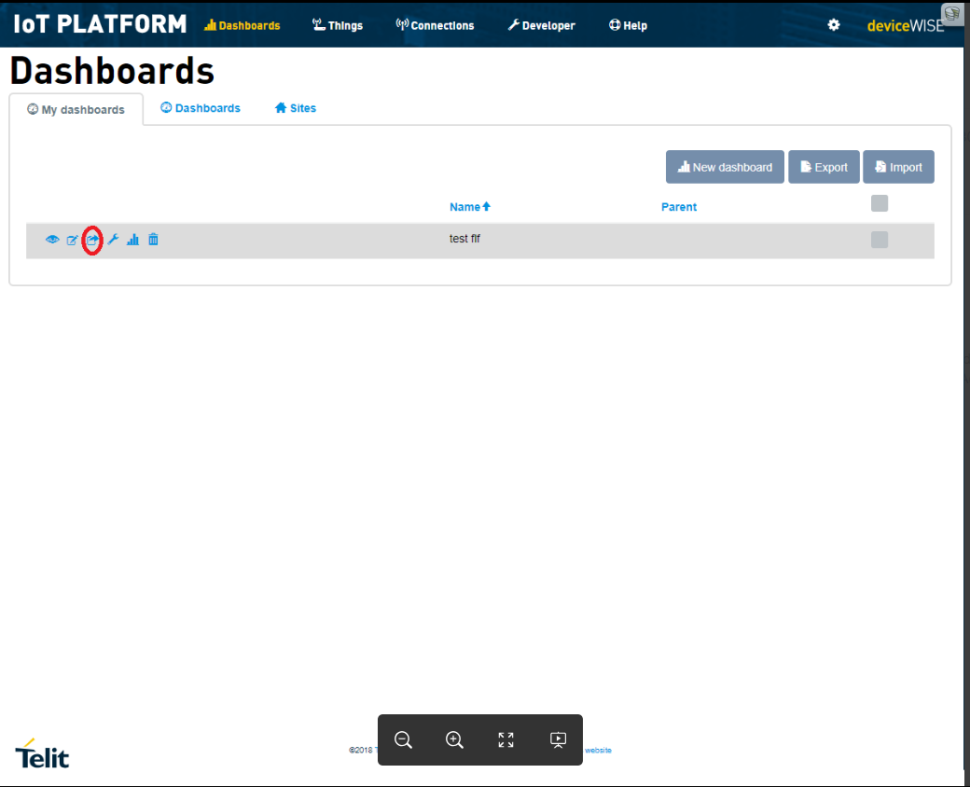Edit the test flf dashboard (pencil icon)

pos(72,239)
